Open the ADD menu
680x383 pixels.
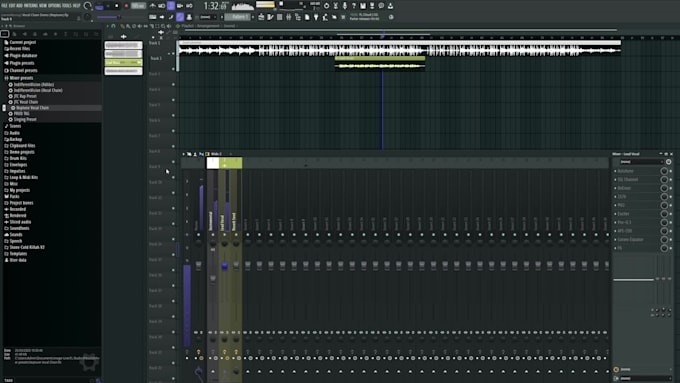click(20, 6)
